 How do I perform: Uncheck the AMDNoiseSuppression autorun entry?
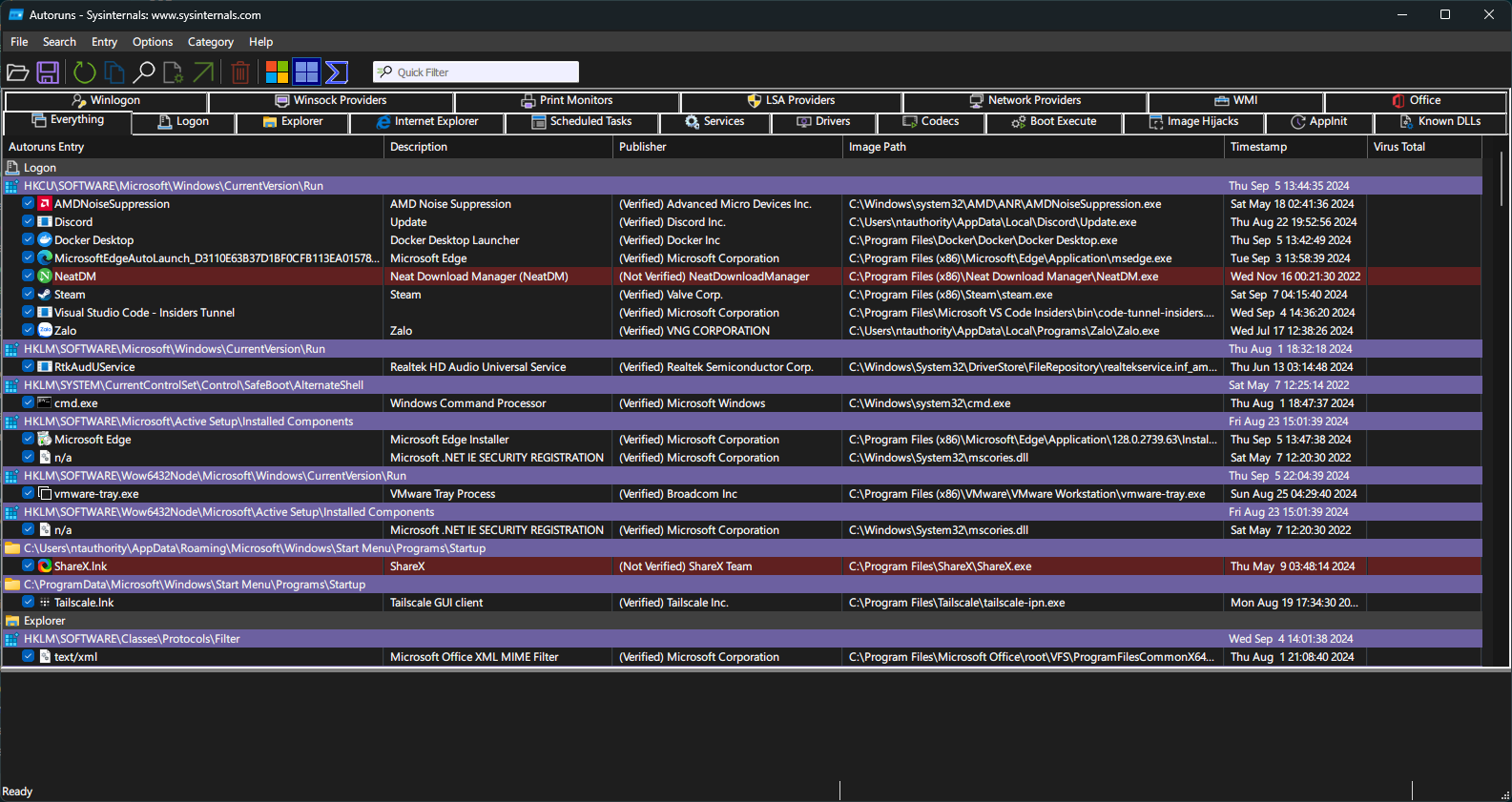click(29, 204)
